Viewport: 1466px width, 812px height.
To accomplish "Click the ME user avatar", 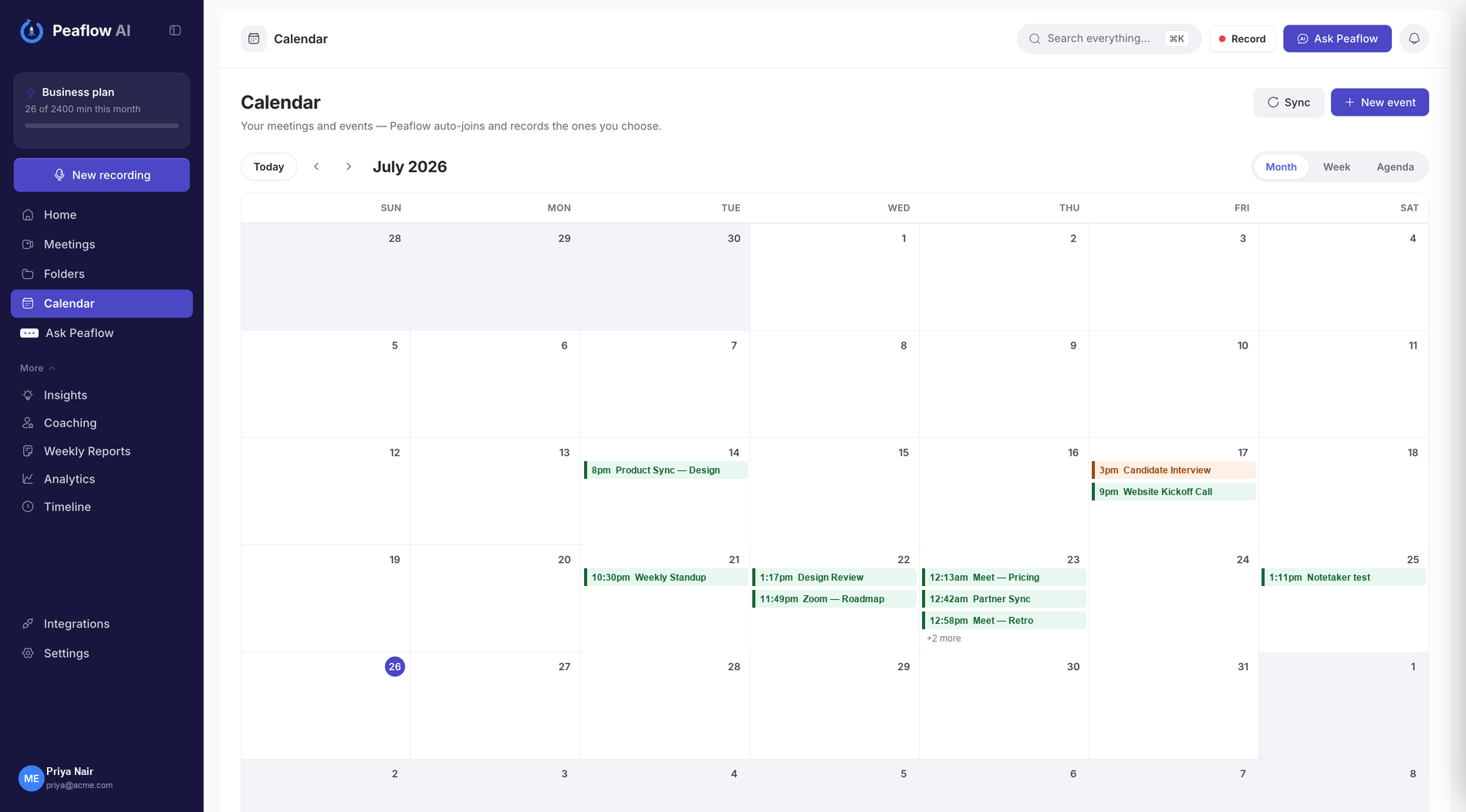I will point(32,779).
